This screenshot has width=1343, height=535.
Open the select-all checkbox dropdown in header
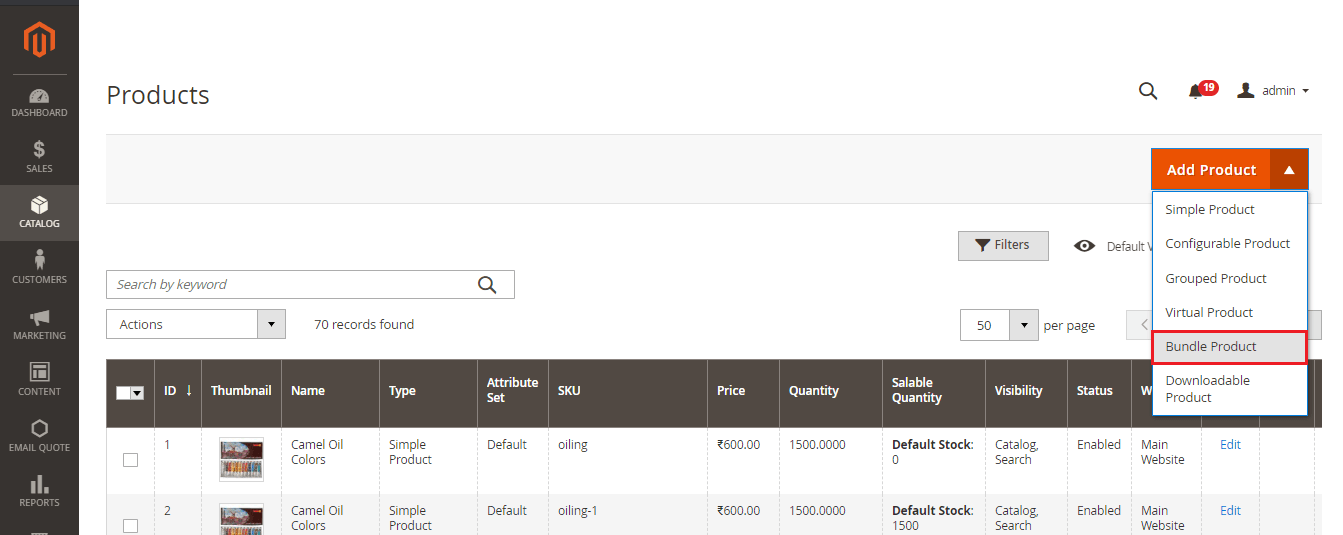tap(130, 393)
